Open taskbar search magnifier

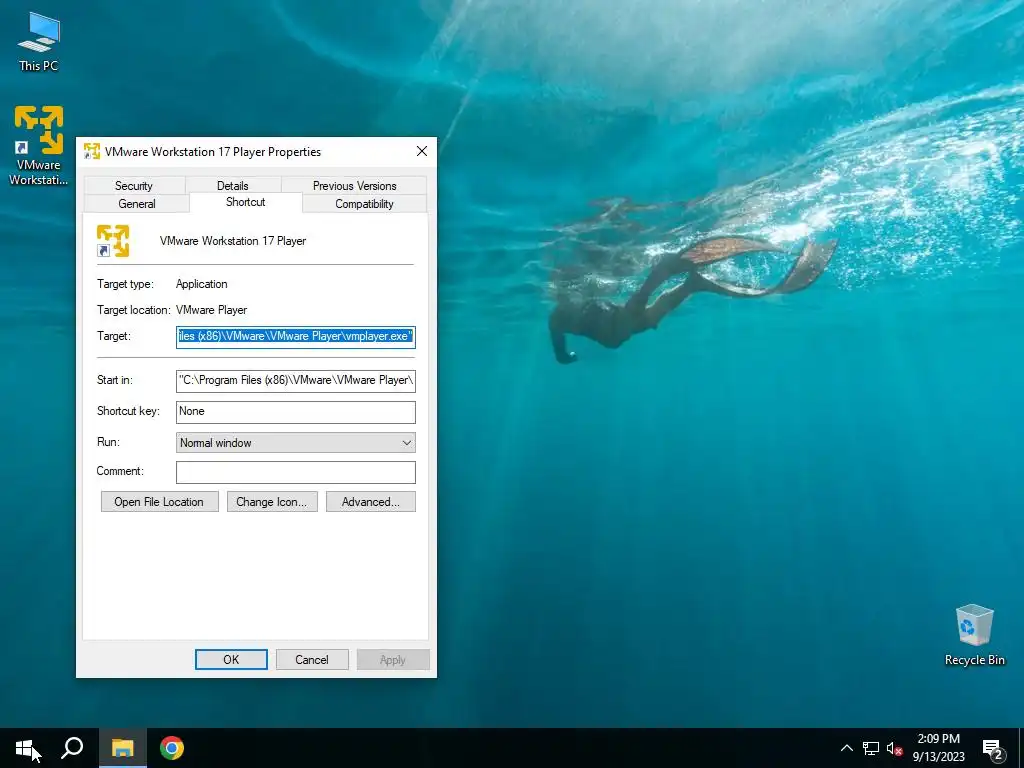coord(72,748)
